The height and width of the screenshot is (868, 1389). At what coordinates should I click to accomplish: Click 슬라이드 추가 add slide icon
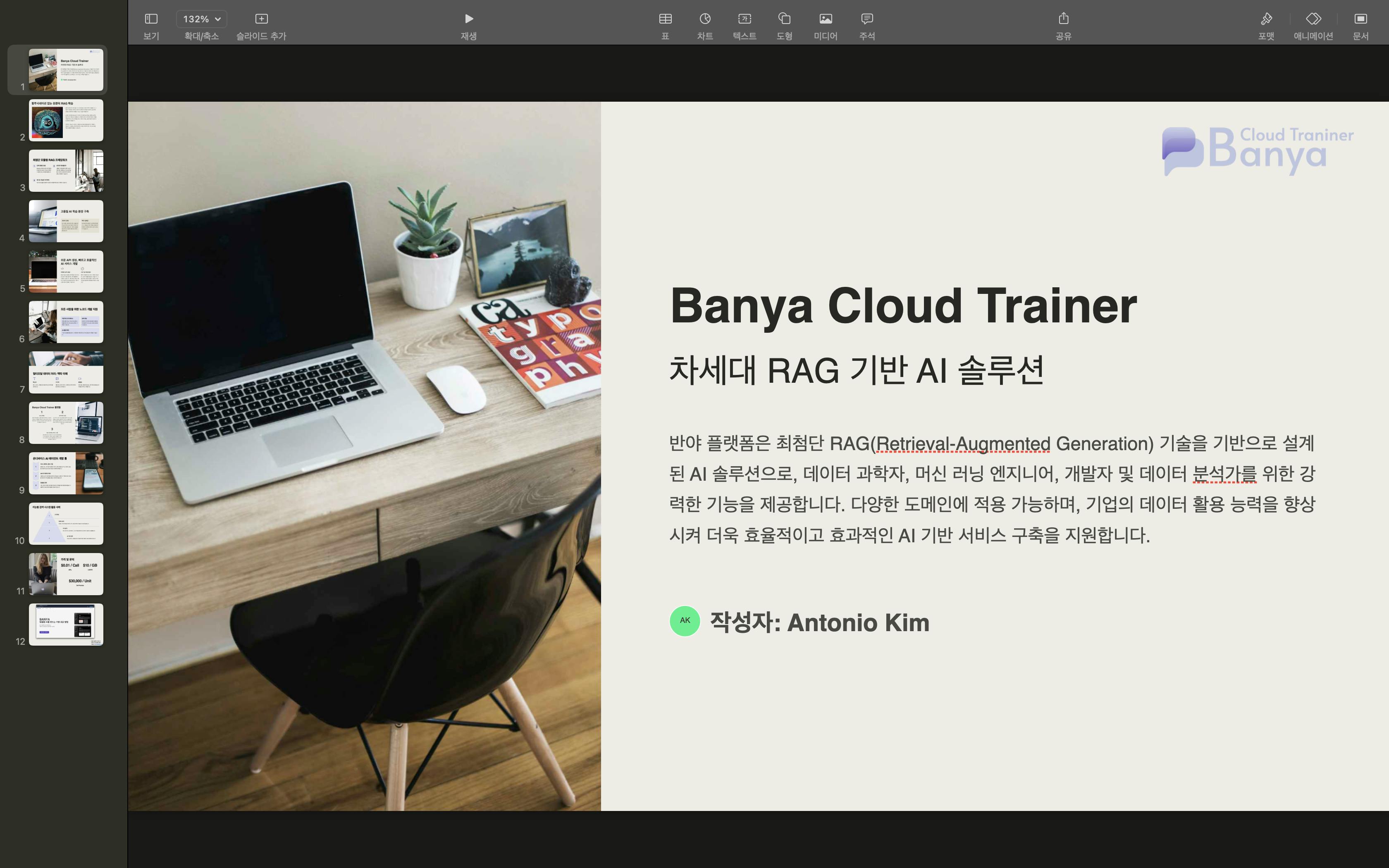point(261,19)
